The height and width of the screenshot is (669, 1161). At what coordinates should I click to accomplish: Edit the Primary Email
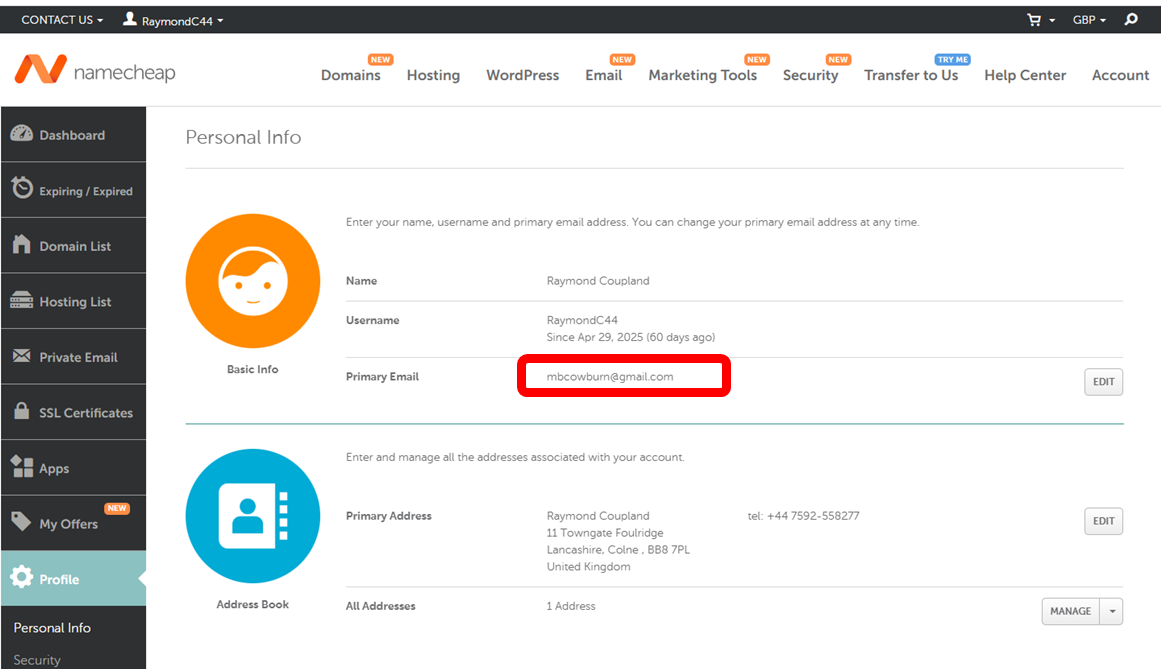coord(1103,382)
